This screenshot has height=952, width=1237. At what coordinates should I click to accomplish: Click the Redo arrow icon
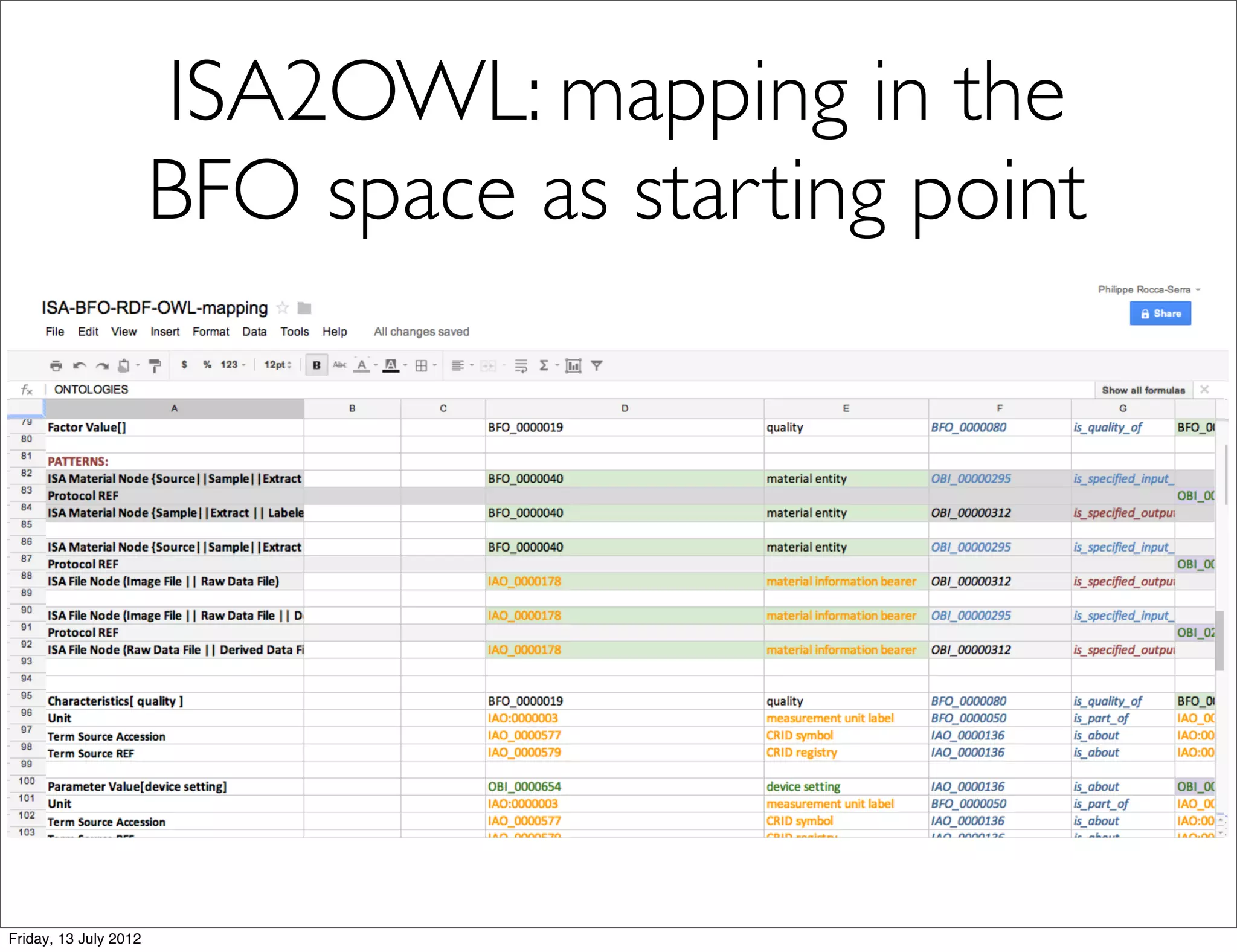[x=102, y=365]
